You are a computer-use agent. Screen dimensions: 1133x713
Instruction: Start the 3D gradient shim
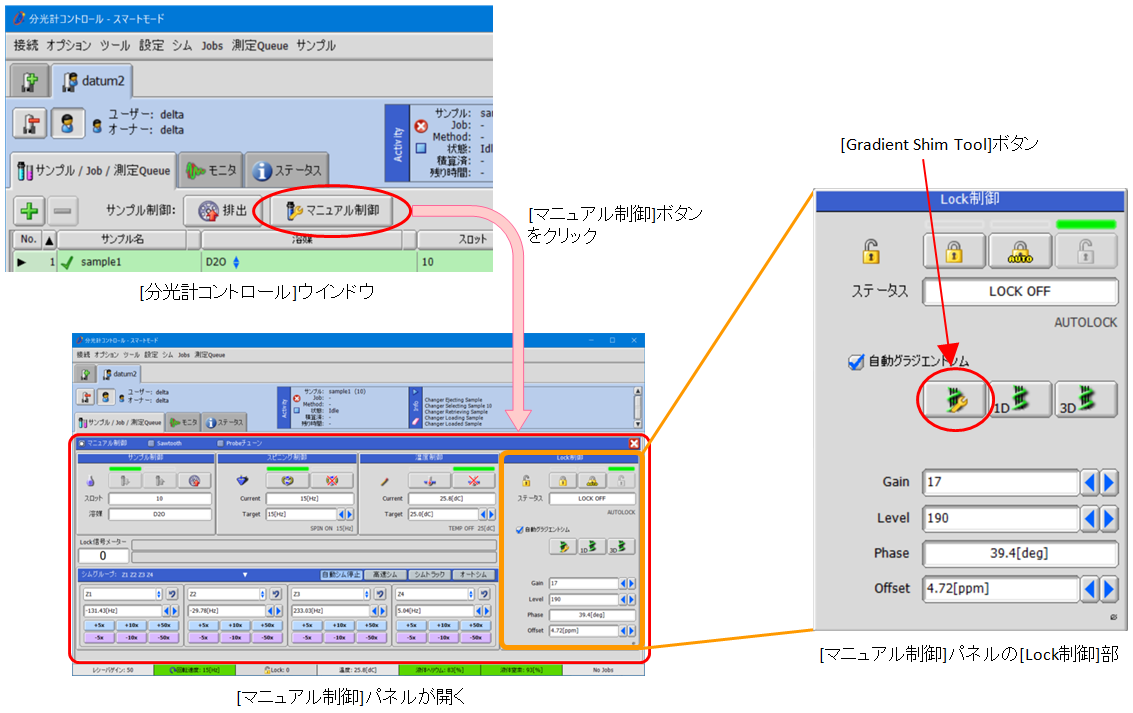coord(1086,399)
